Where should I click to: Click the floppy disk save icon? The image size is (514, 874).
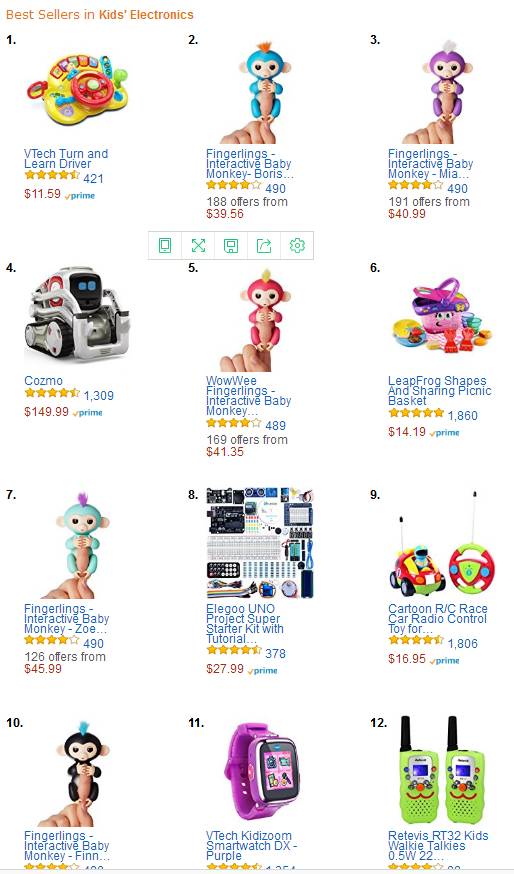(x=231, y=245)
